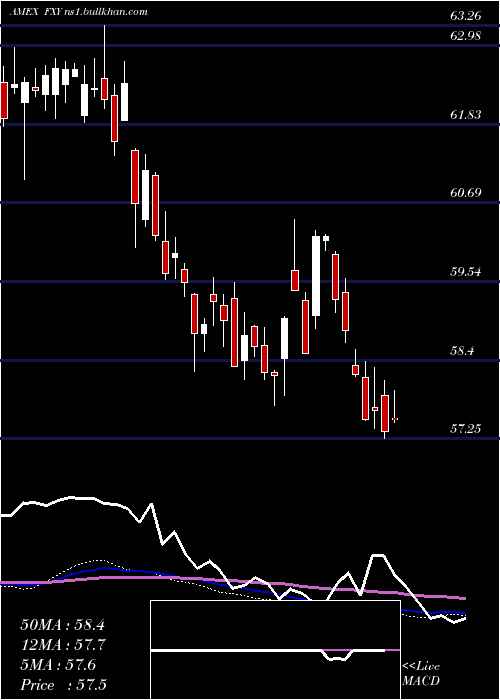
Task: Click the candle with the highest wick at 63.26
Action: point(104,88)
